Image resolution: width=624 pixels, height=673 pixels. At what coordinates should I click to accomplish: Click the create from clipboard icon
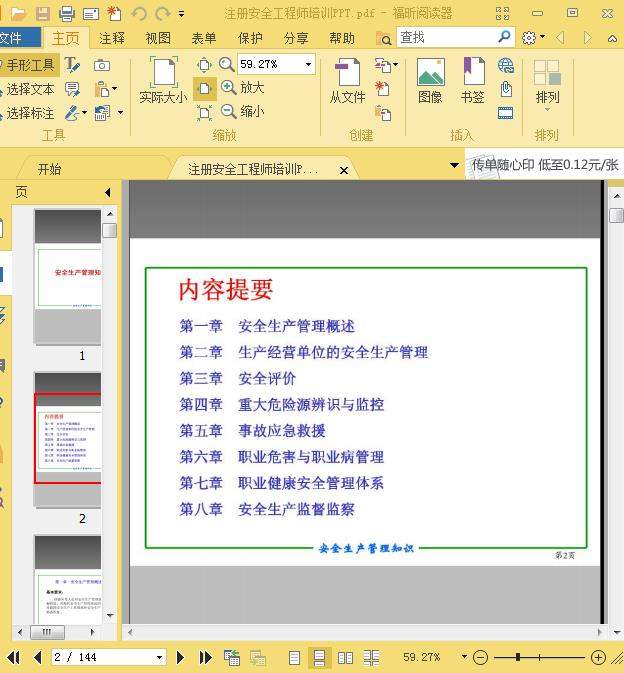383,113
